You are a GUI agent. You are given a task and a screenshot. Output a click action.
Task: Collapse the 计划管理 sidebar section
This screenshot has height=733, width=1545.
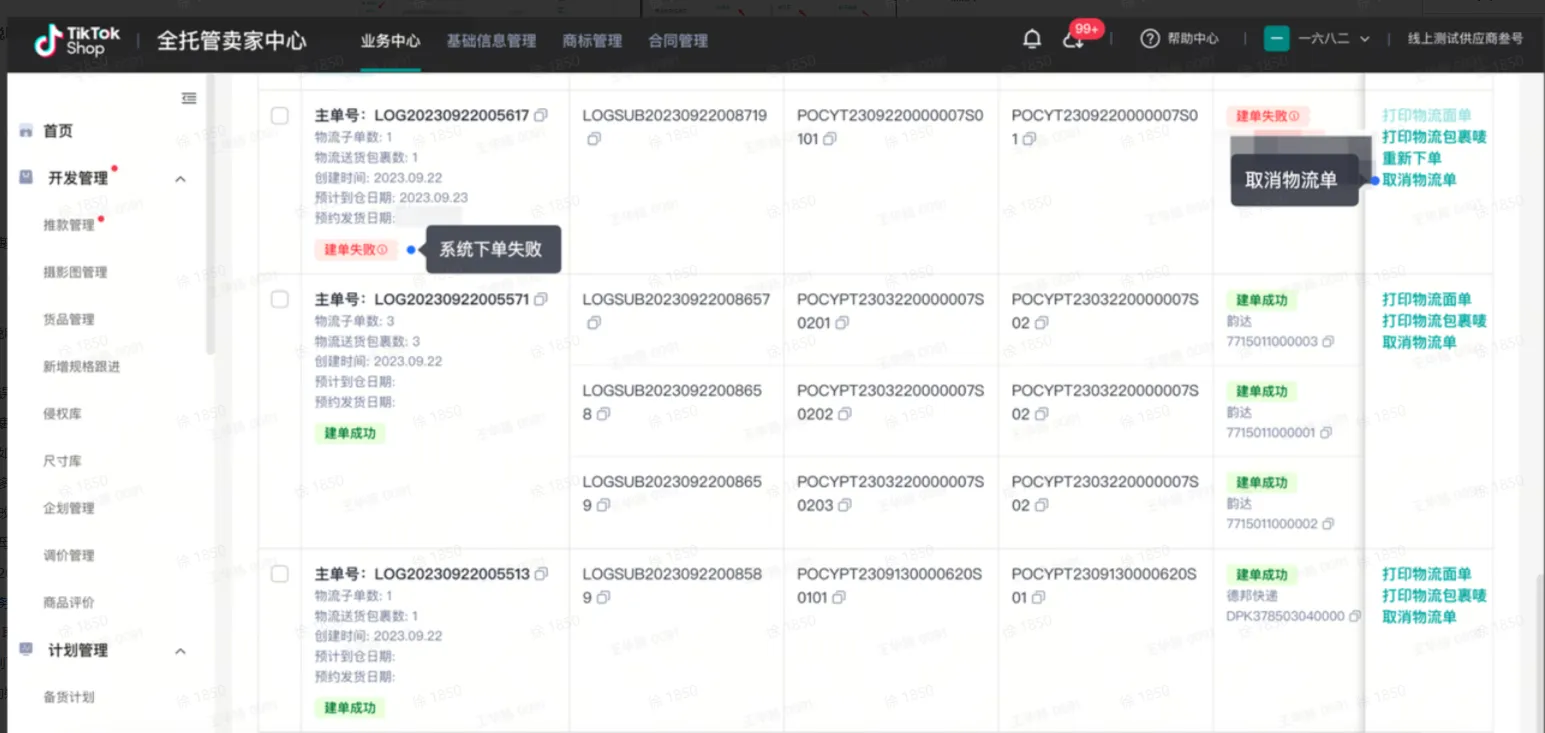click(x=181, y=651)
